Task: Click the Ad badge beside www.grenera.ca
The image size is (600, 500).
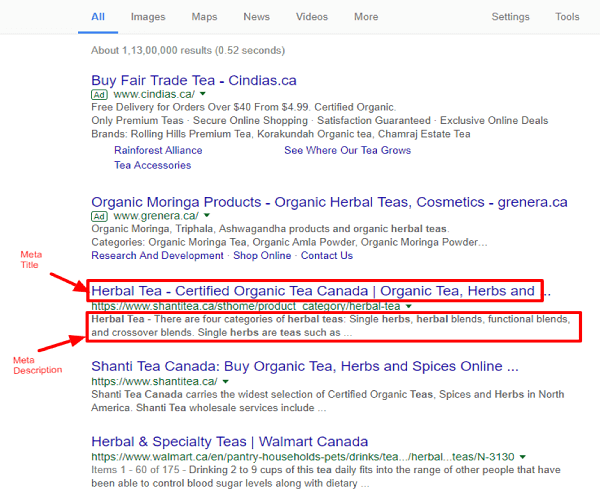Action: tap(99, 216)
